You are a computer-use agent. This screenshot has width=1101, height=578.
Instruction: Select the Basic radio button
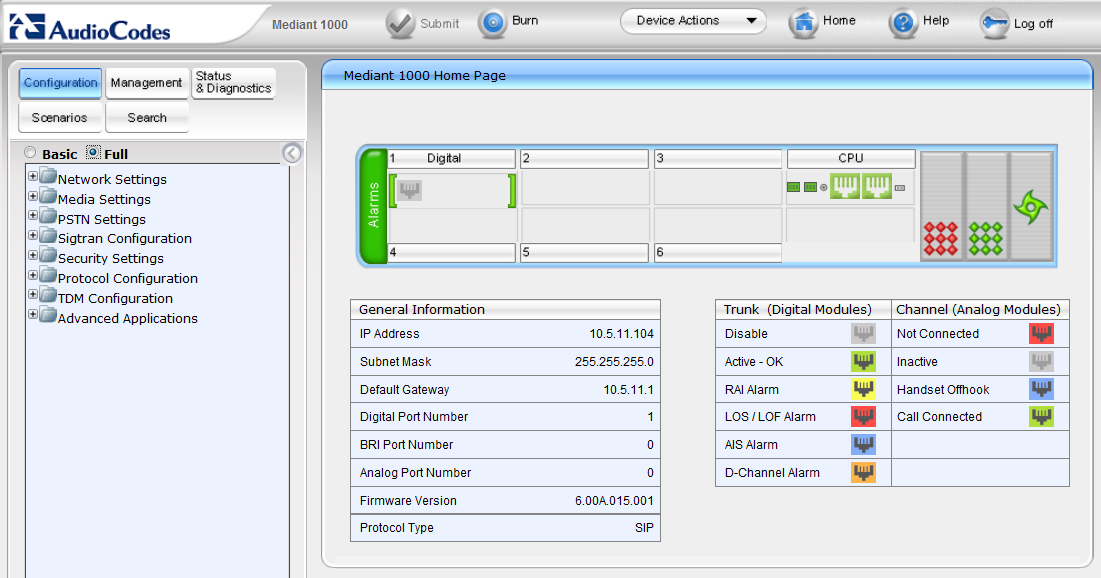pos(30,153)
